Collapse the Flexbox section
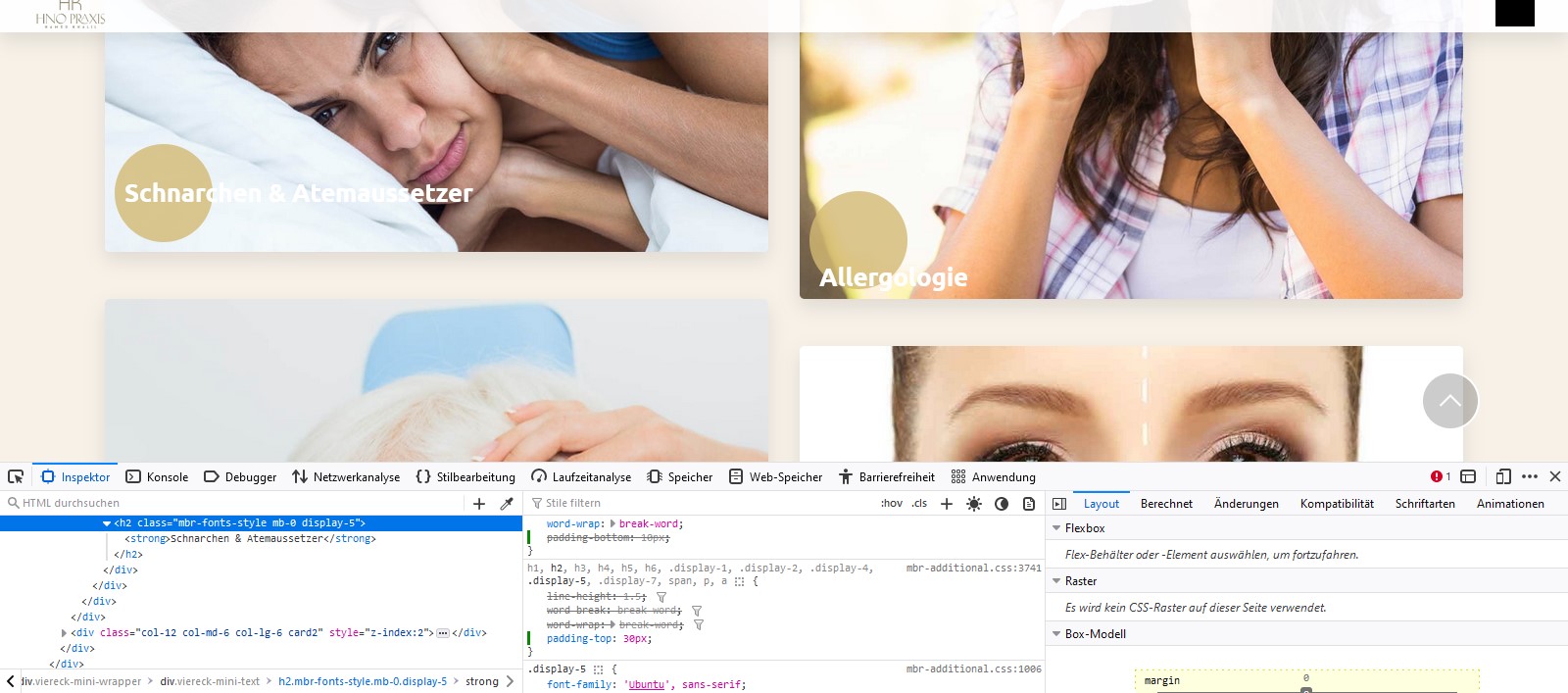 [1056, 528]
